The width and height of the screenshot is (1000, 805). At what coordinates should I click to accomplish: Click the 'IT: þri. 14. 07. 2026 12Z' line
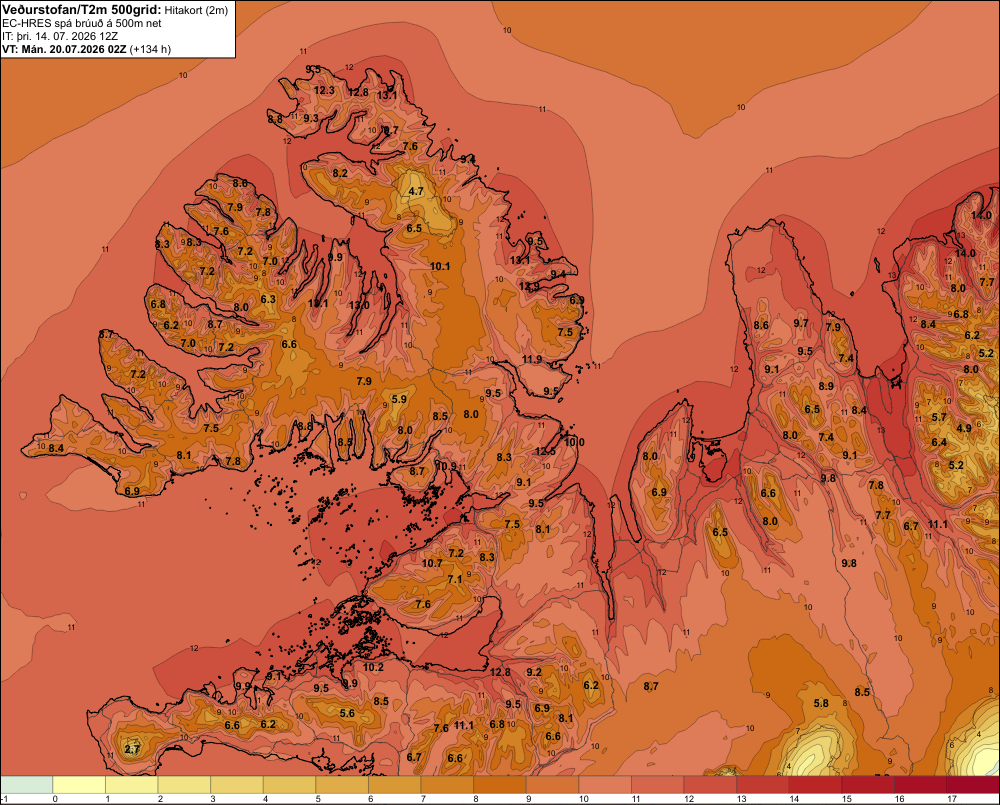60,36
